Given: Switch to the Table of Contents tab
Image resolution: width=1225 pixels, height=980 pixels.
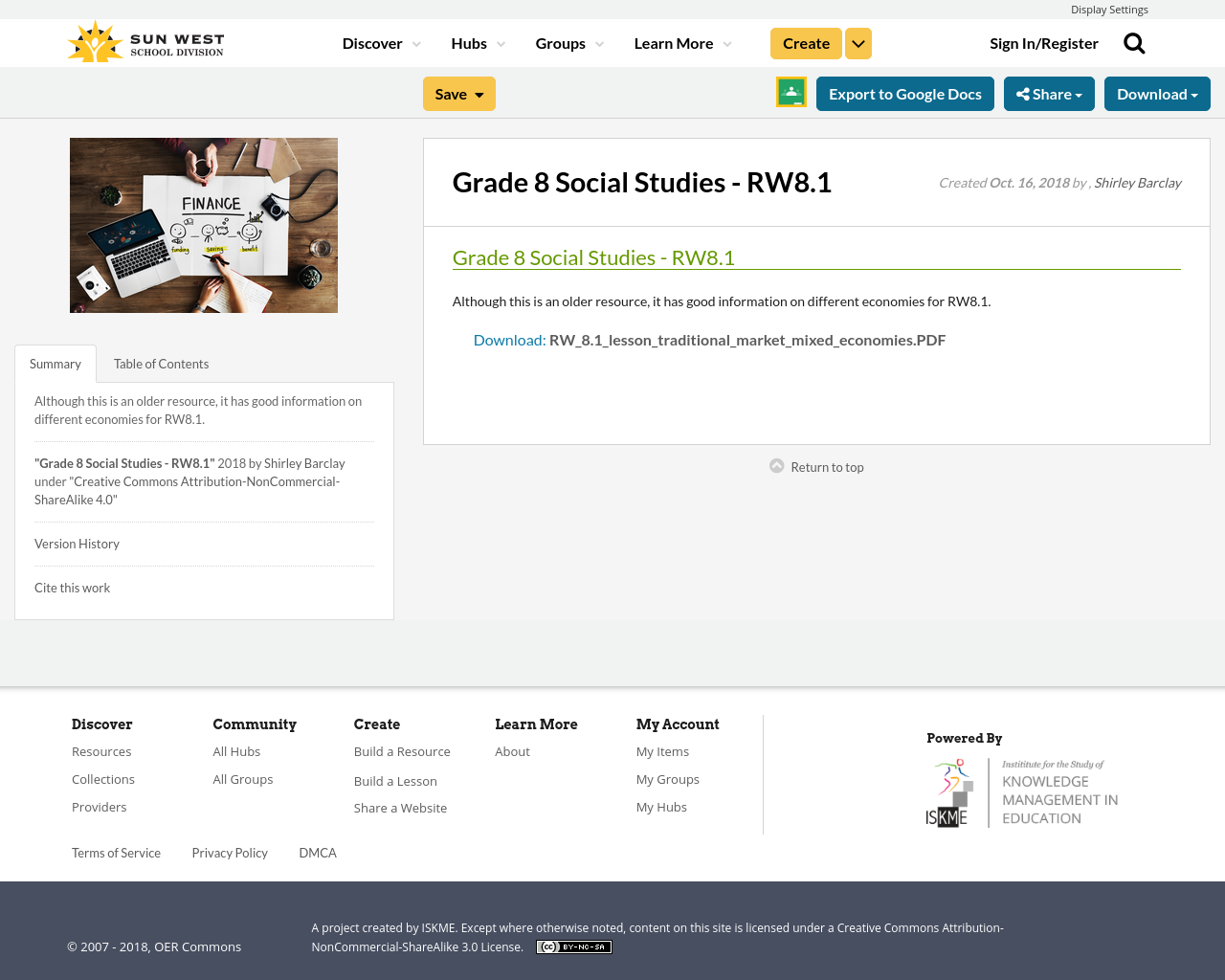Looking at the screenshot, I should pyautogui.click(x=161, y=364).
